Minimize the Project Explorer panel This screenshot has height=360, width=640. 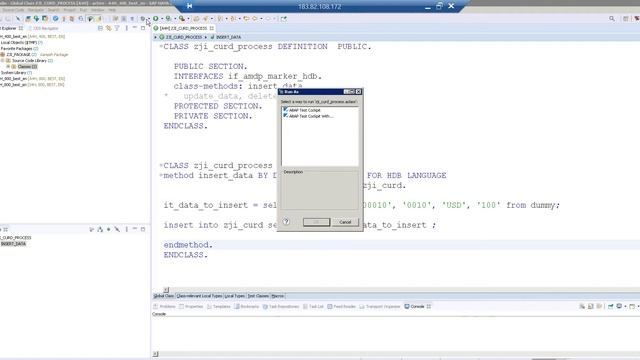135,28
